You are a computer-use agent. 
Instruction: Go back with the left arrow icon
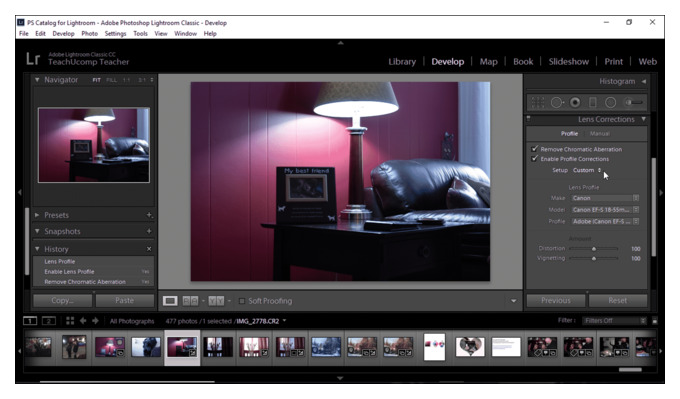pos(83,321)
